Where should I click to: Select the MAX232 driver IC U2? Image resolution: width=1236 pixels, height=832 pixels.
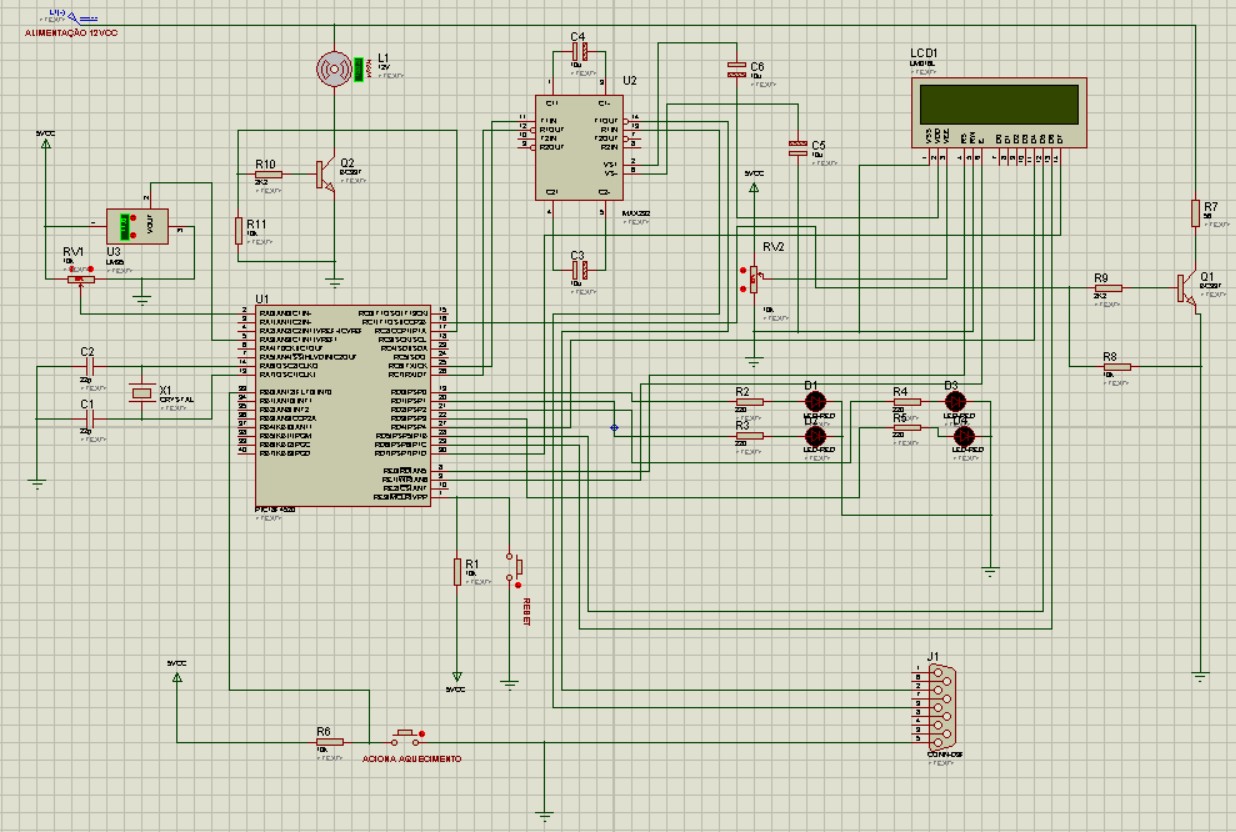pos(578,145)
